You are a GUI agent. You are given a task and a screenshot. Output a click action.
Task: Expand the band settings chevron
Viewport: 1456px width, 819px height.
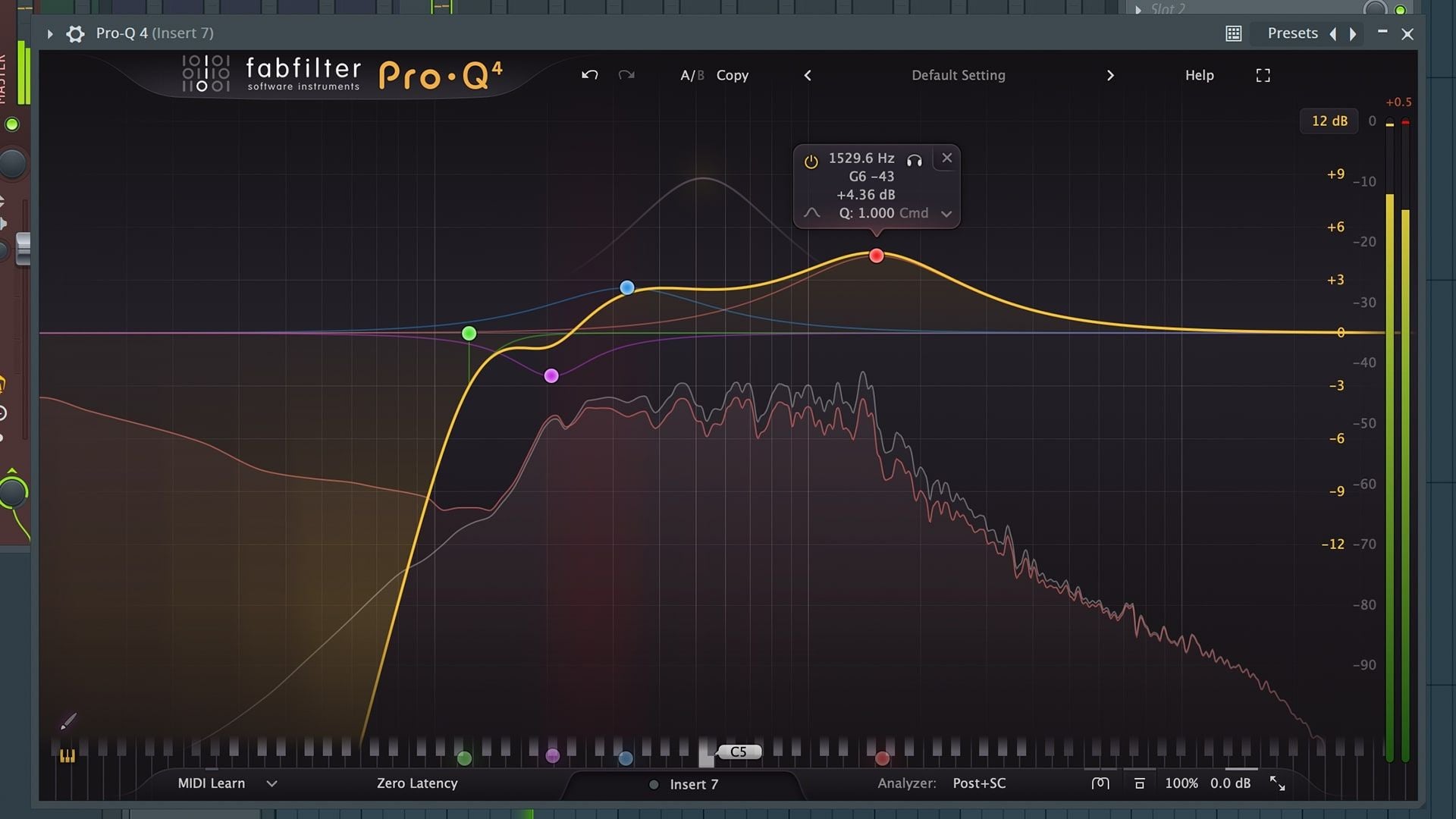tap(946, 214)
